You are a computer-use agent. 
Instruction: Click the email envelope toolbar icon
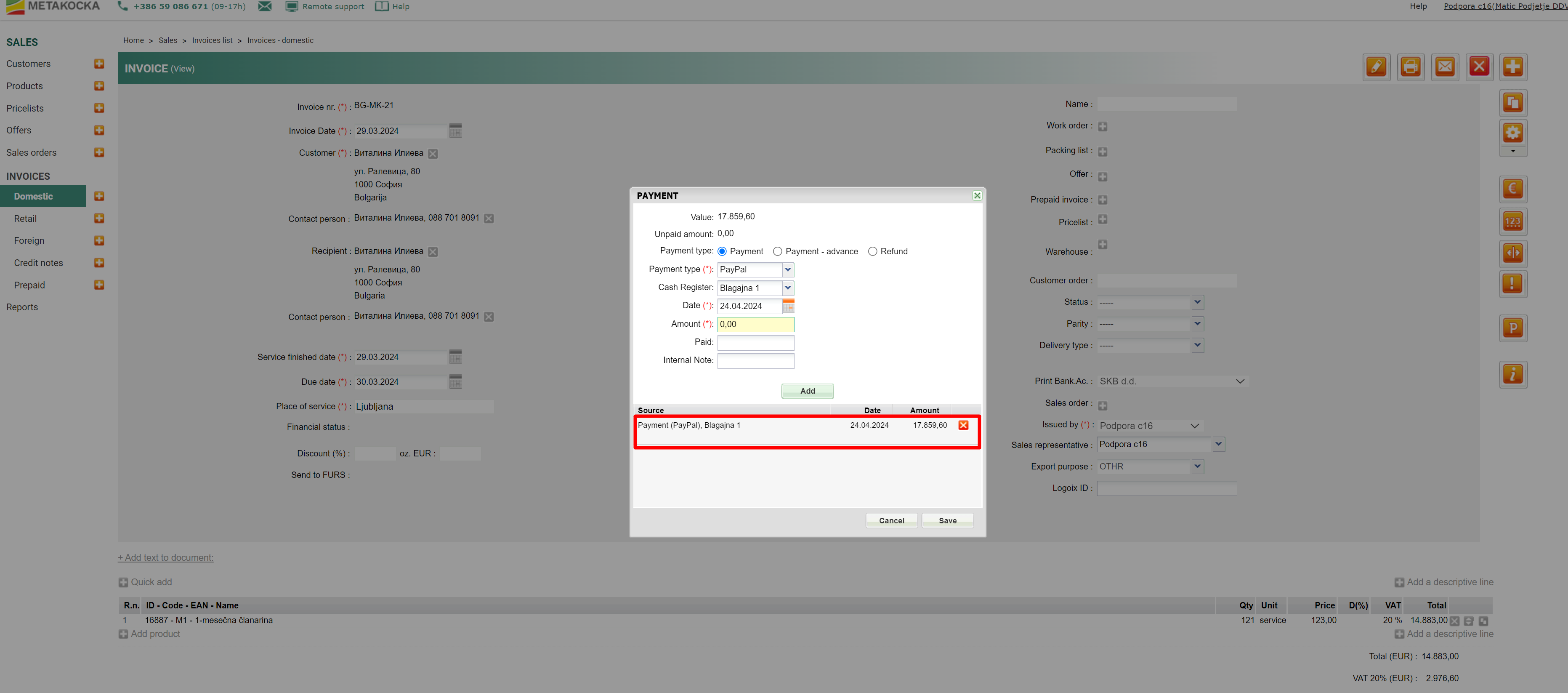(x=1444, y=67)
